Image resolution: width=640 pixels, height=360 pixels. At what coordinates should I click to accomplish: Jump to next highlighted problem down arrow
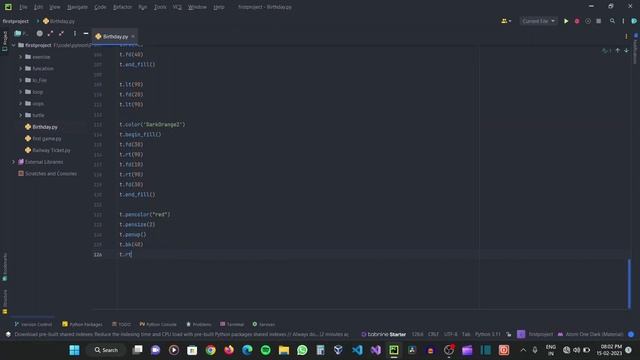[627, 50]
